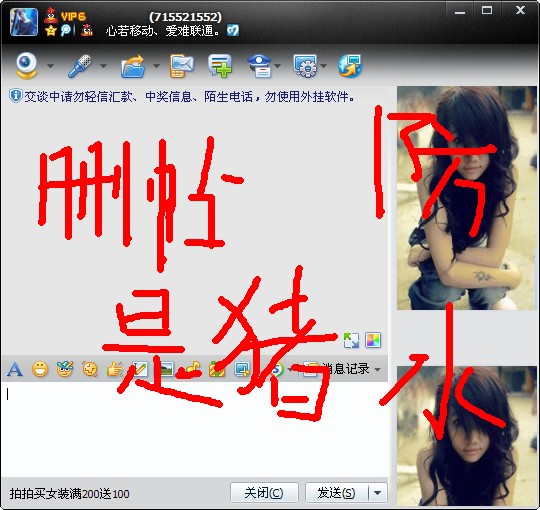Click the 关闭(C) close chat button
Viewport: 540px width, 510px height.
pos(264,493)
